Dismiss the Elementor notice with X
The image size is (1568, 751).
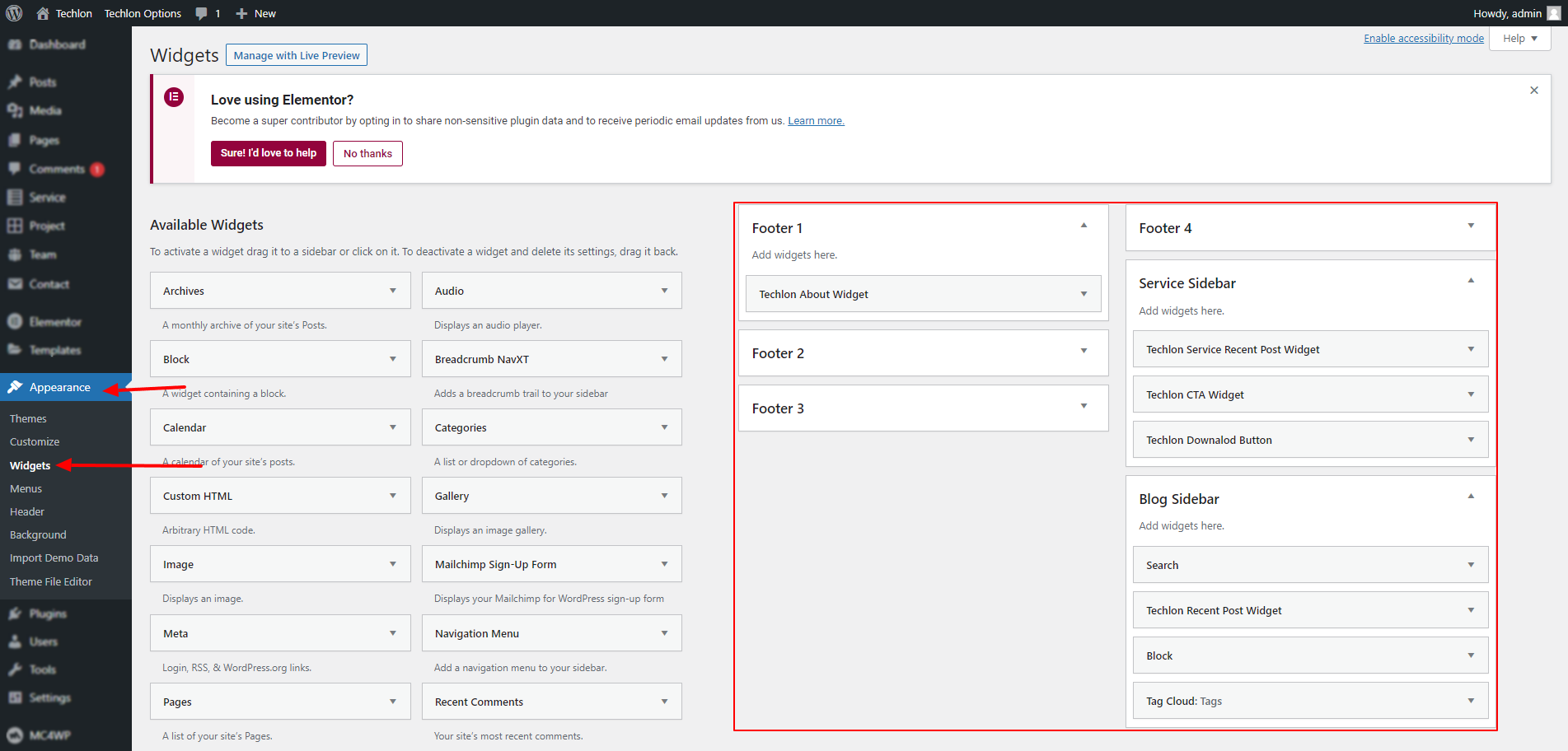[x=1533, y=91]
